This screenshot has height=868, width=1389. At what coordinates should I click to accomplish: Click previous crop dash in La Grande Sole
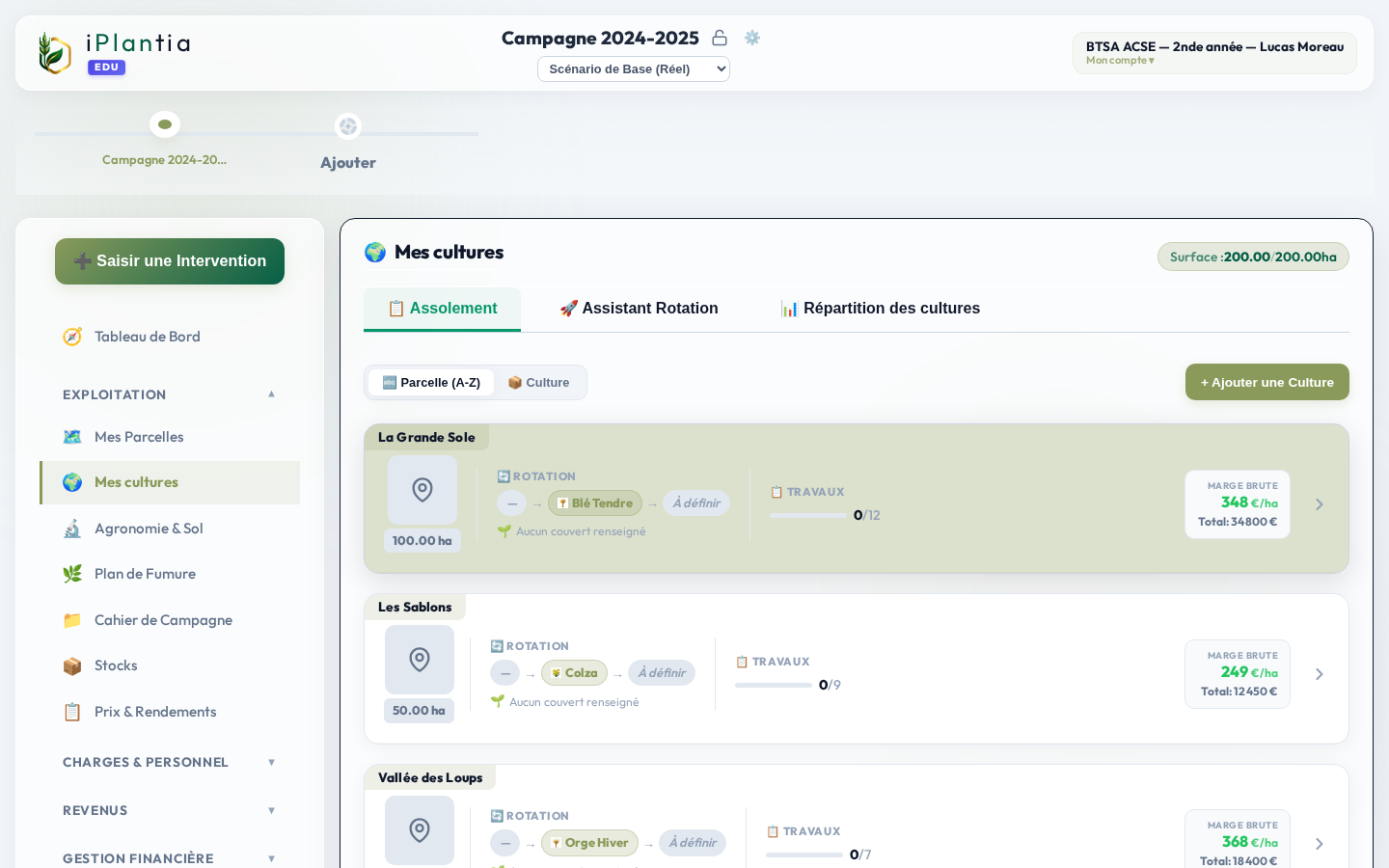point(512,503)
